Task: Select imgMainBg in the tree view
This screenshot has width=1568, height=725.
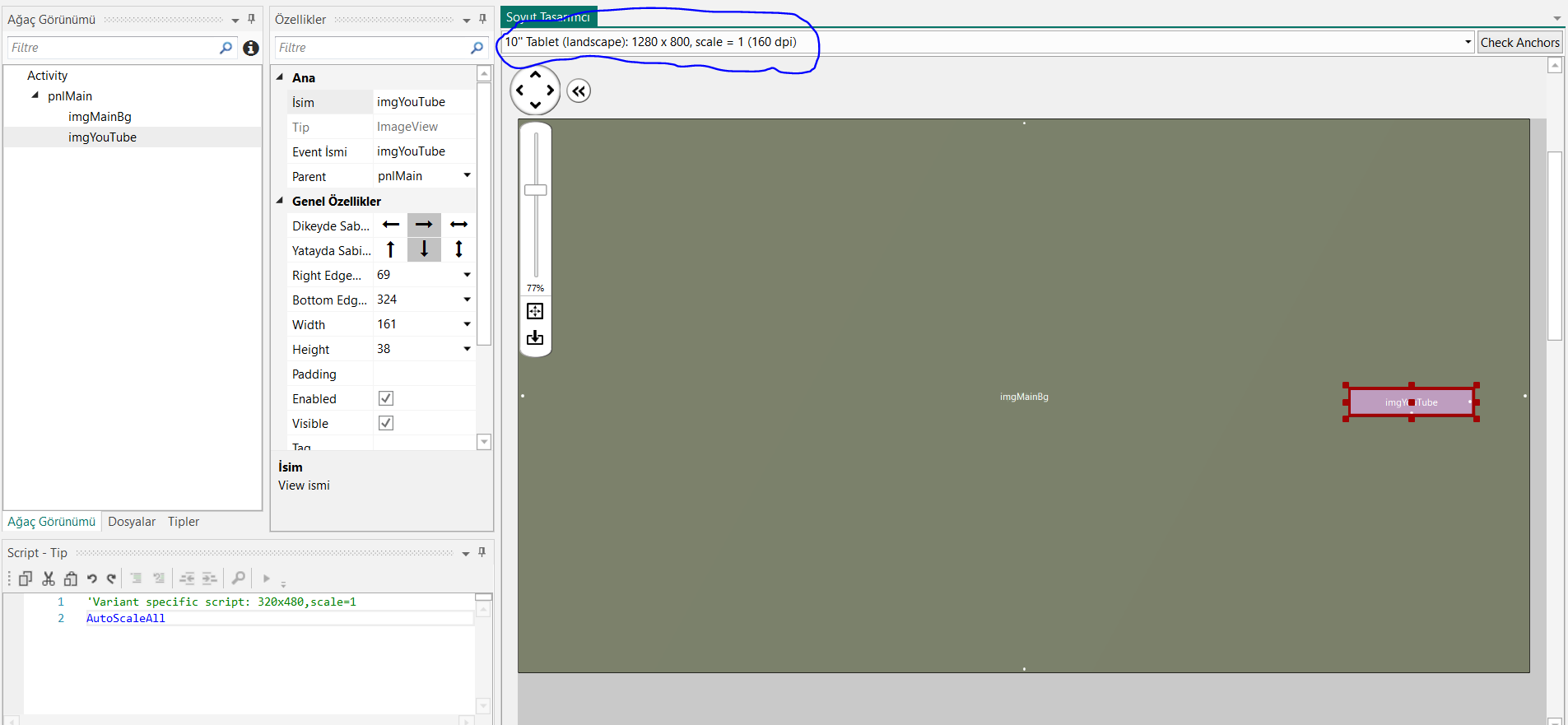Action: [x=100, y=117]
